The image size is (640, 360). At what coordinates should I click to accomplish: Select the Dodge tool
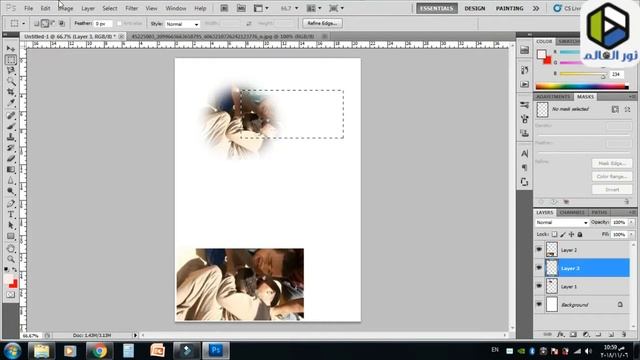point(11,191)
